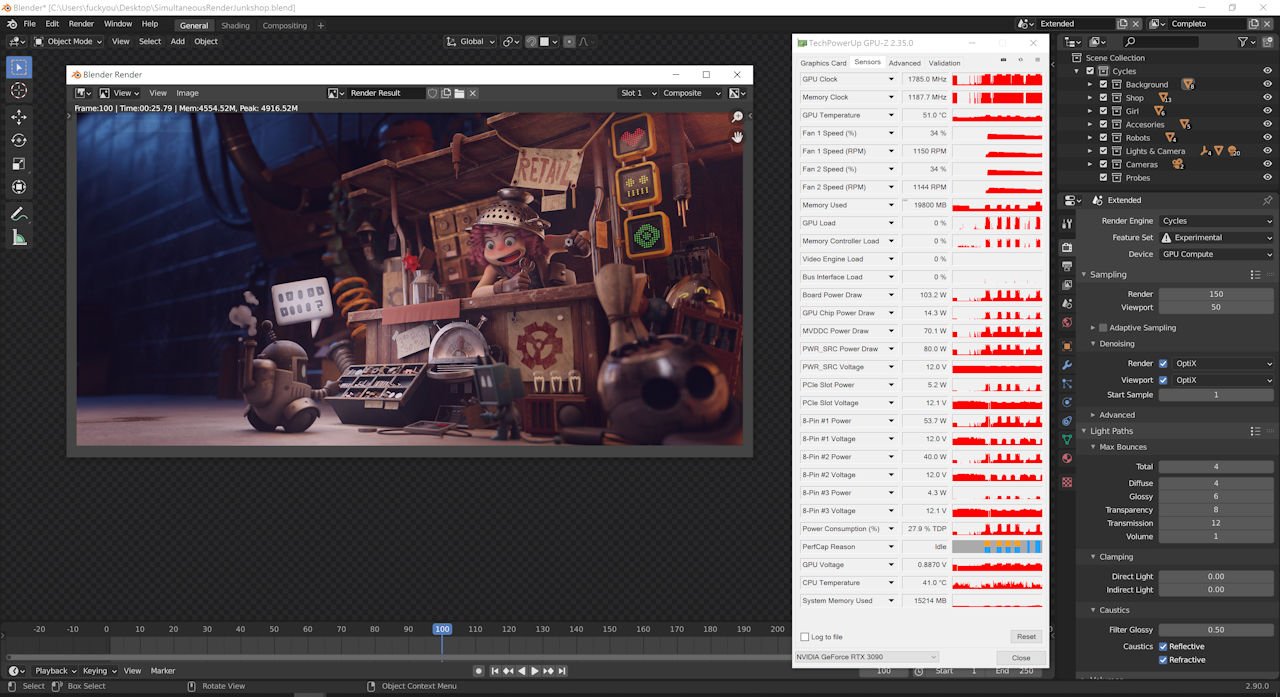The image size is (1280, 697).
Task: Choose the Move tool
Action: [19, 117]
